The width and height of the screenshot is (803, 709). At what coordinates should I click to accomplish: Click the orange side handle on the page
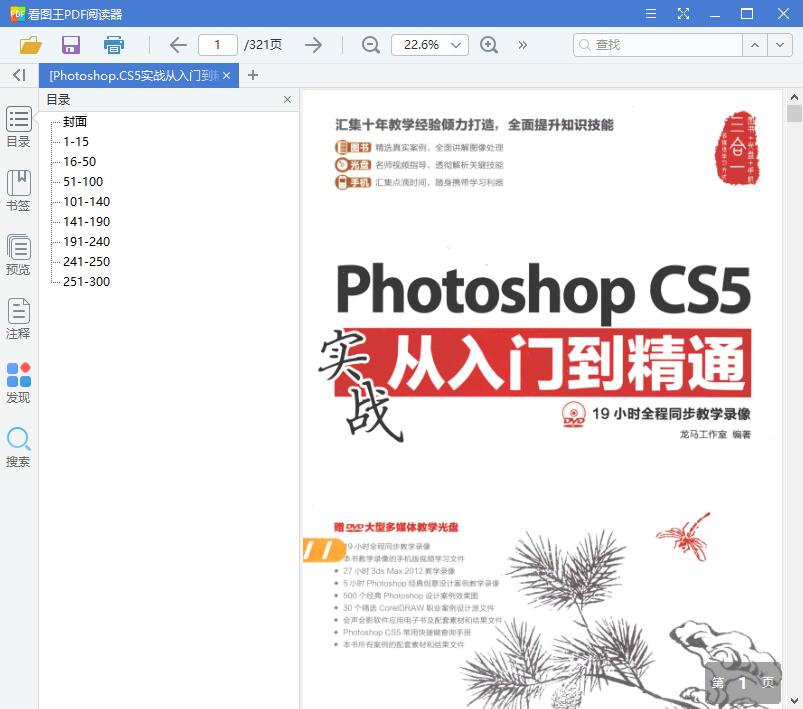coord(323,550)
